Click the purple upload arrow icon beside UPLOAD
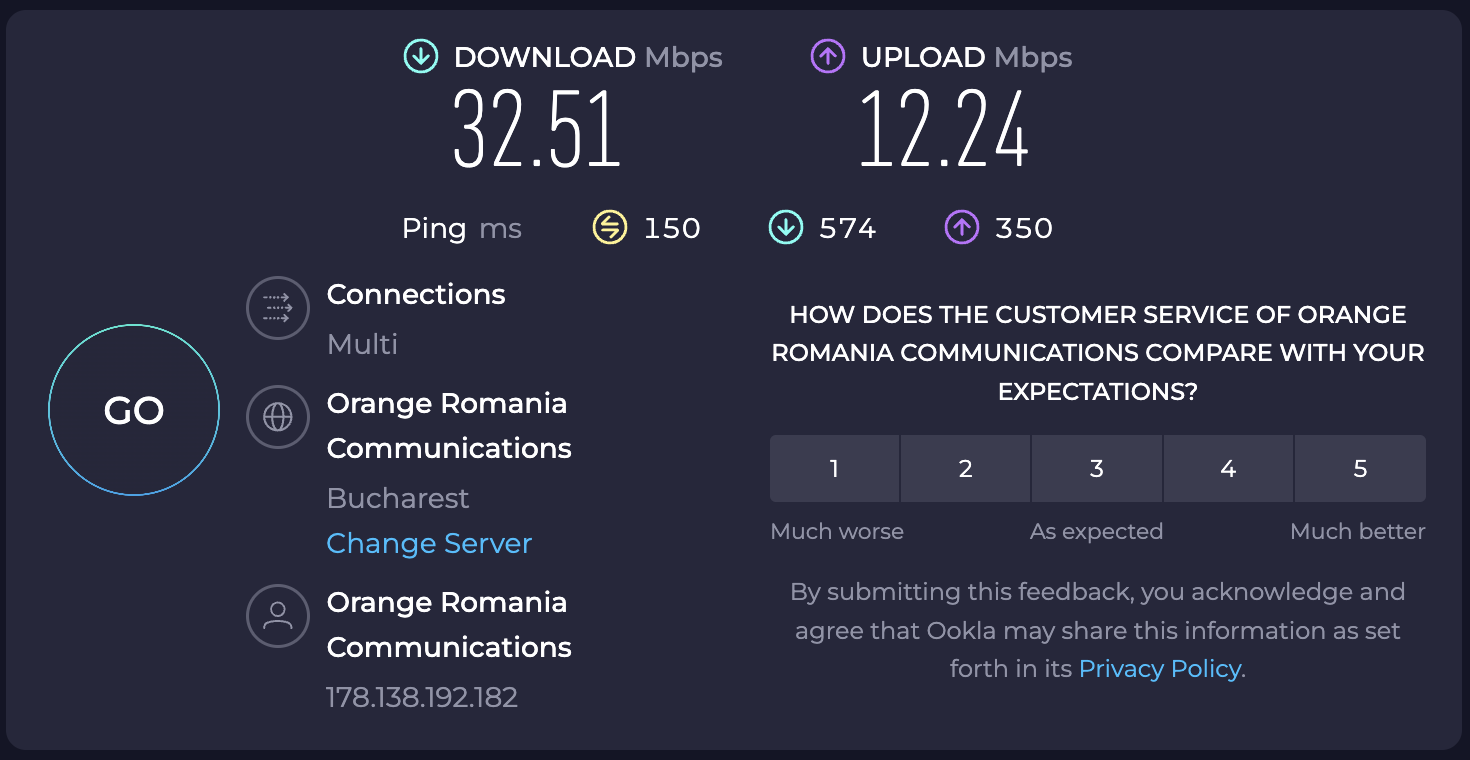 [x=828, y=57]
